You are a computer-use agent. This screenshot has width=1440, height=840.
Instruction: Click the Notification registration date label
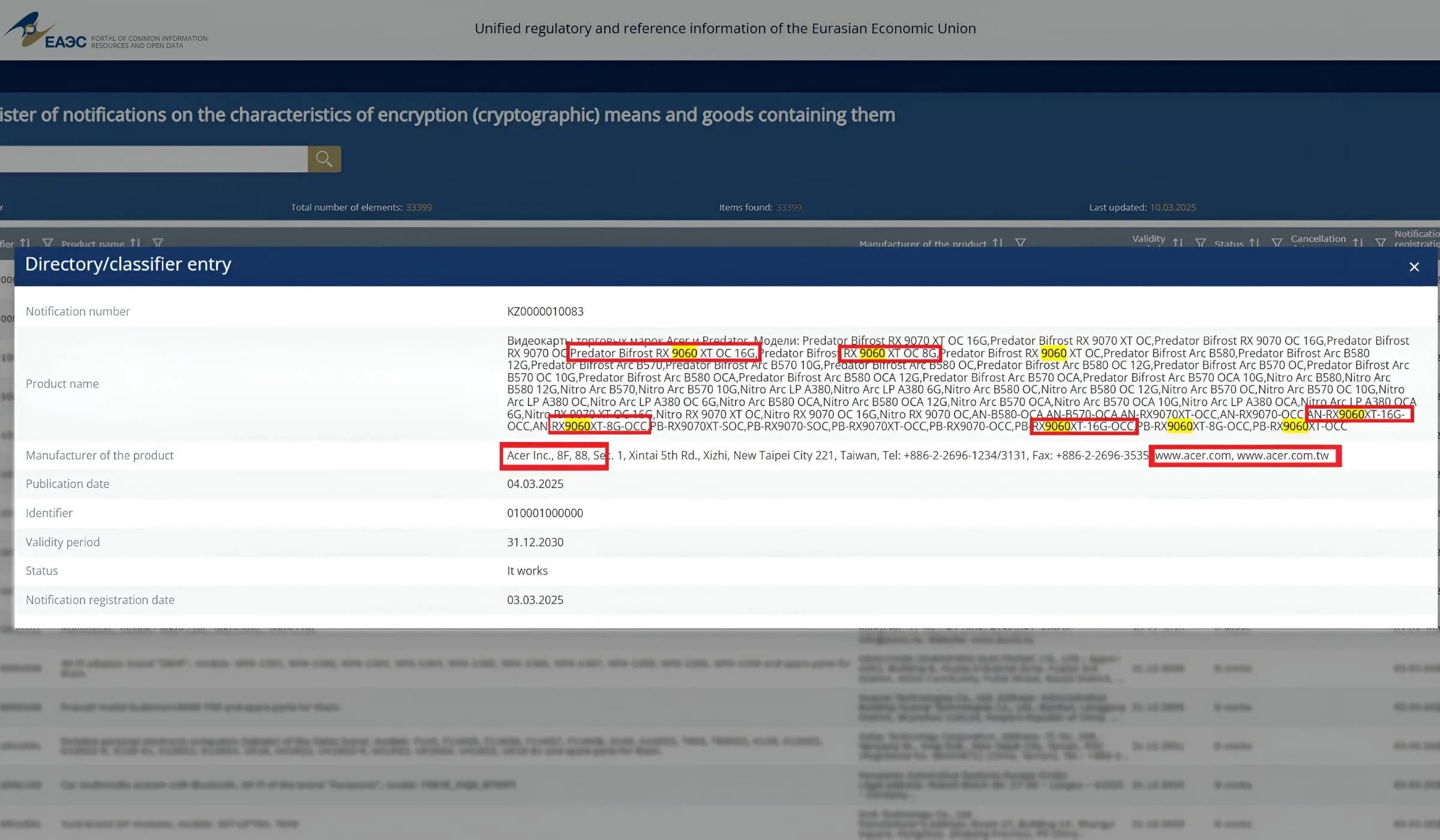coord(100,600)
